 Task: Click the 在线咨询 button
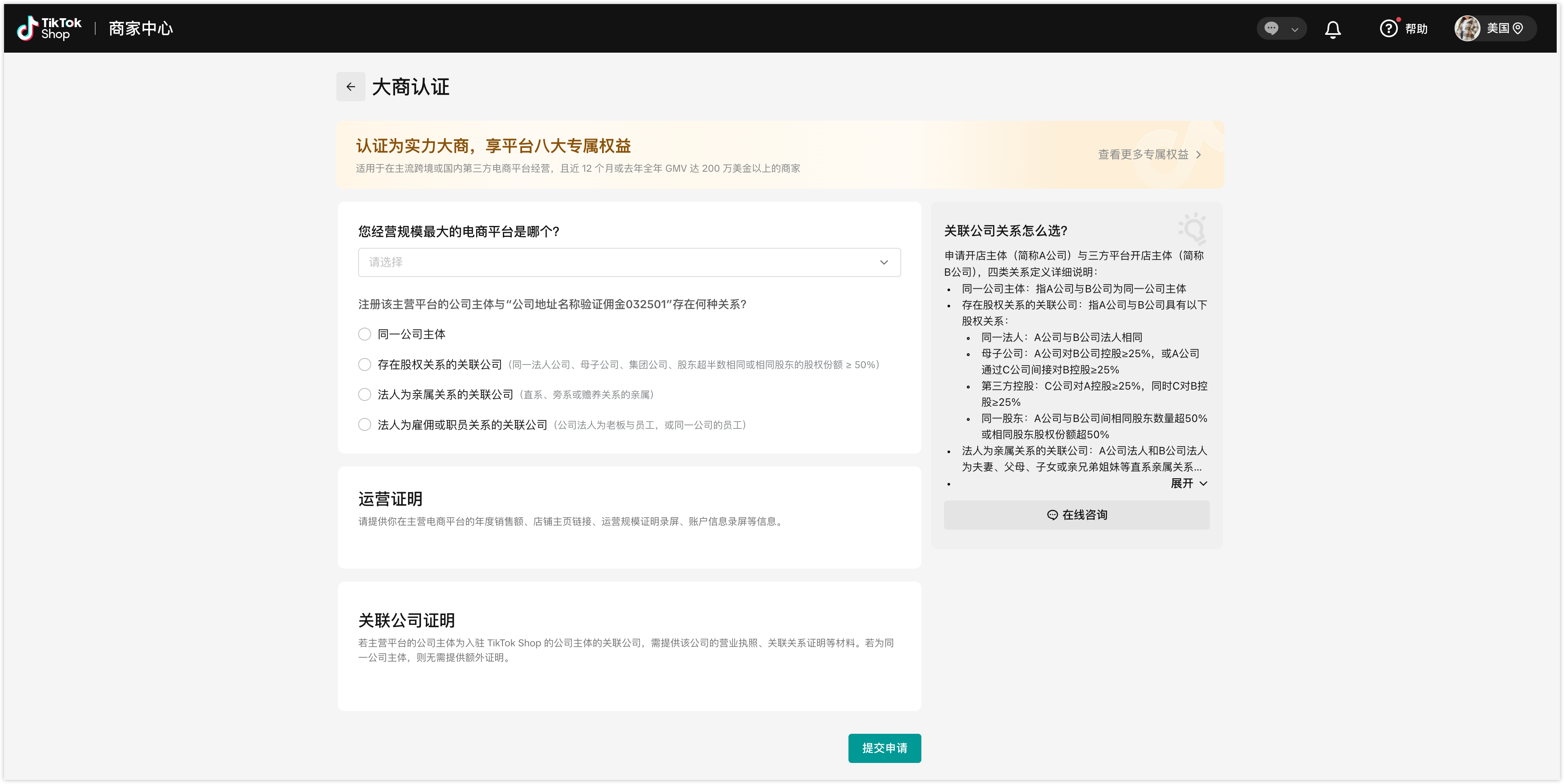tap(1077, 515)
